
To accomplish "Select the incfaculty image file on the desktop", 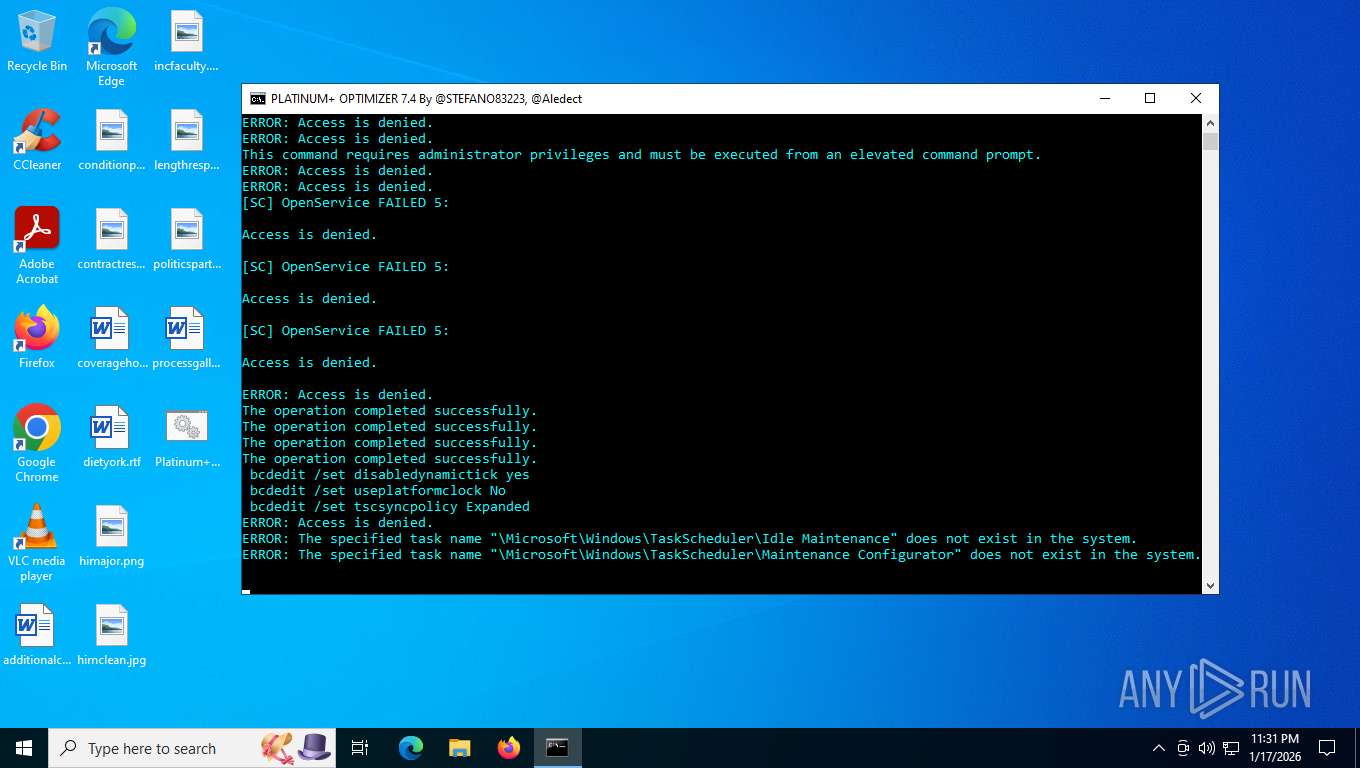I will [x=186, y=42].
